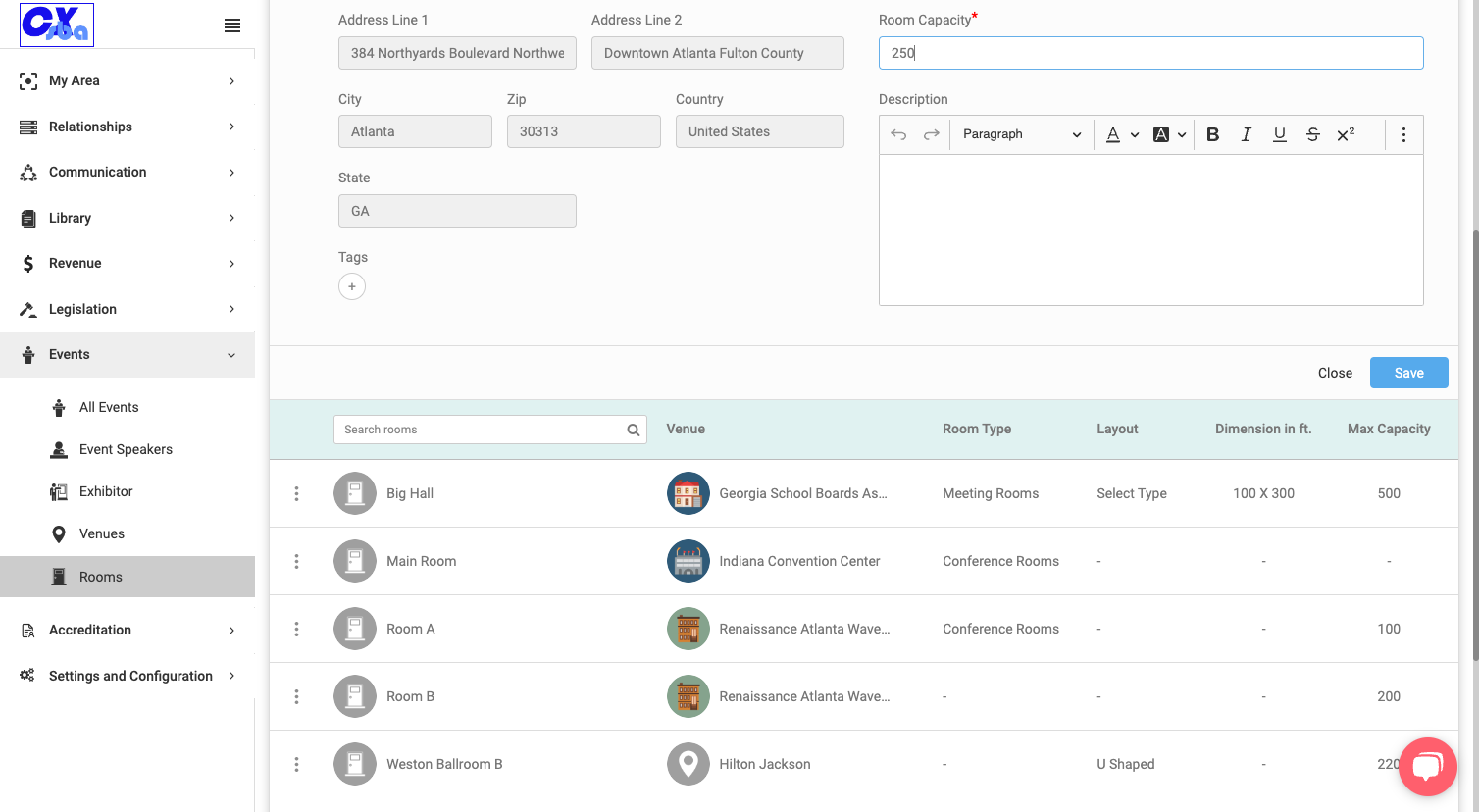Apply bold formatting in description toolbar
Screen dimensions: 1479x812
coord(1212,134)
